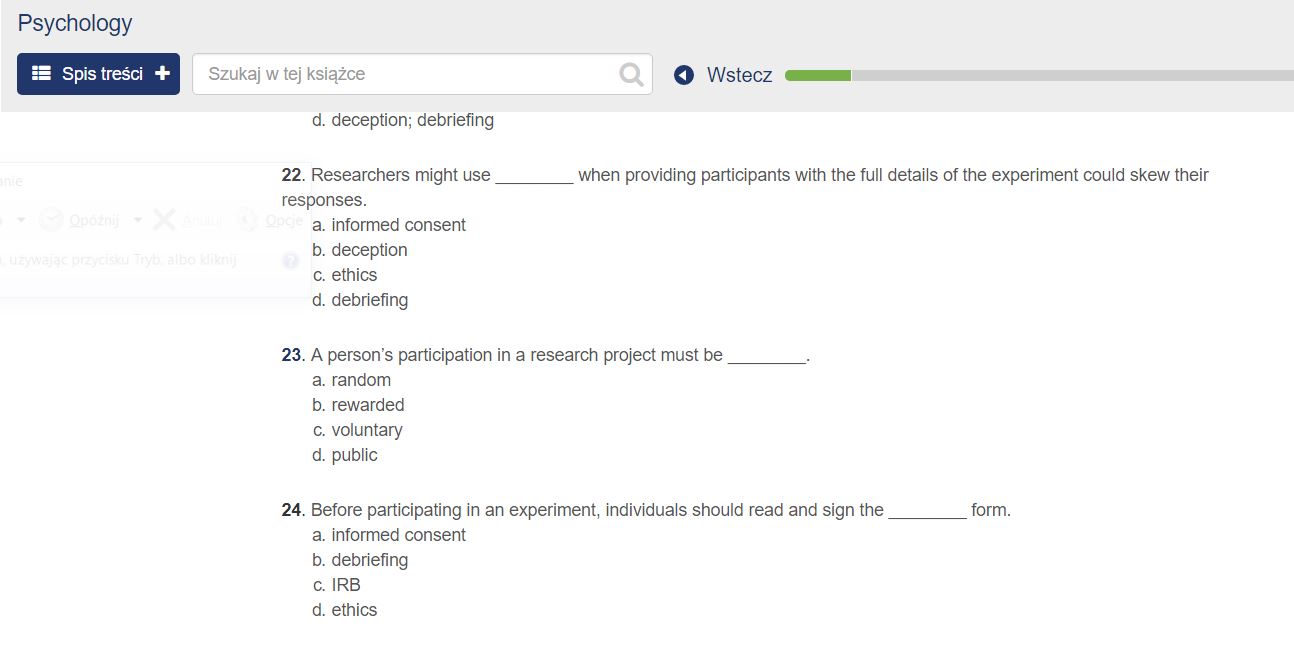Click the Opóźnij command

click(x=94, y=219)
